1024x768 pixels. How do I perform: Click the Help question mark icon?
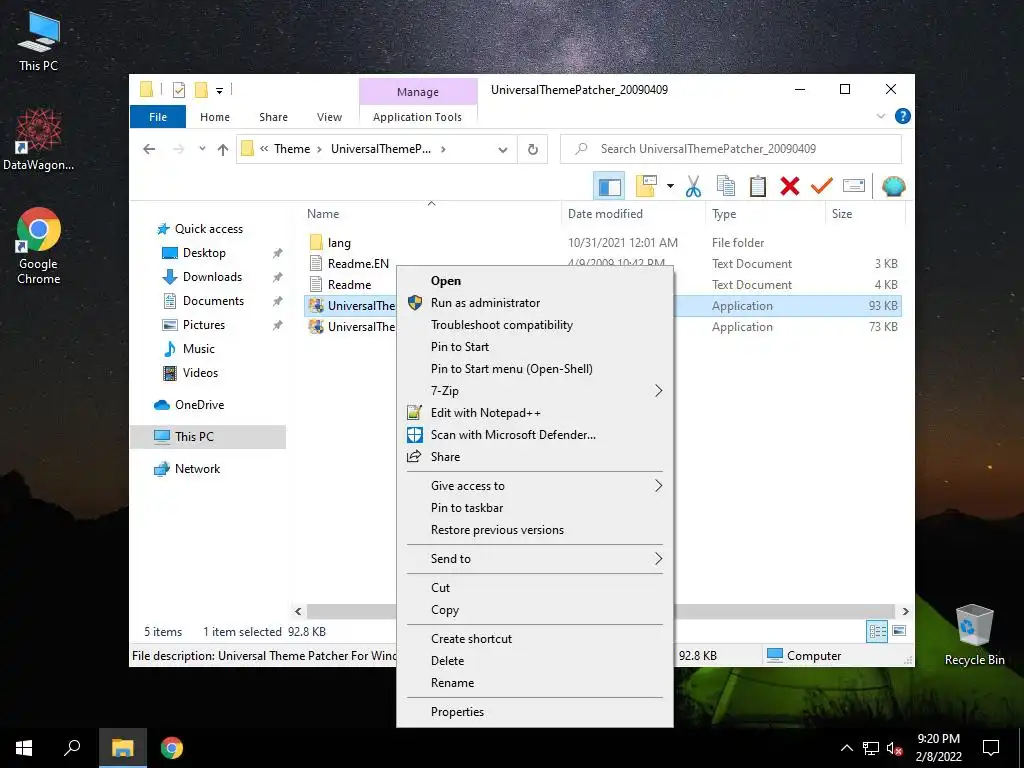pyautogui.click(x=903, y=116)
